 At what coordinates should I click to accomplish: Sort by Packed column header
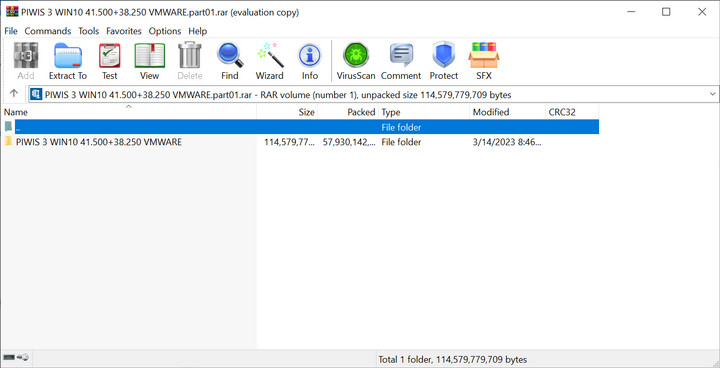pos(348,112)
